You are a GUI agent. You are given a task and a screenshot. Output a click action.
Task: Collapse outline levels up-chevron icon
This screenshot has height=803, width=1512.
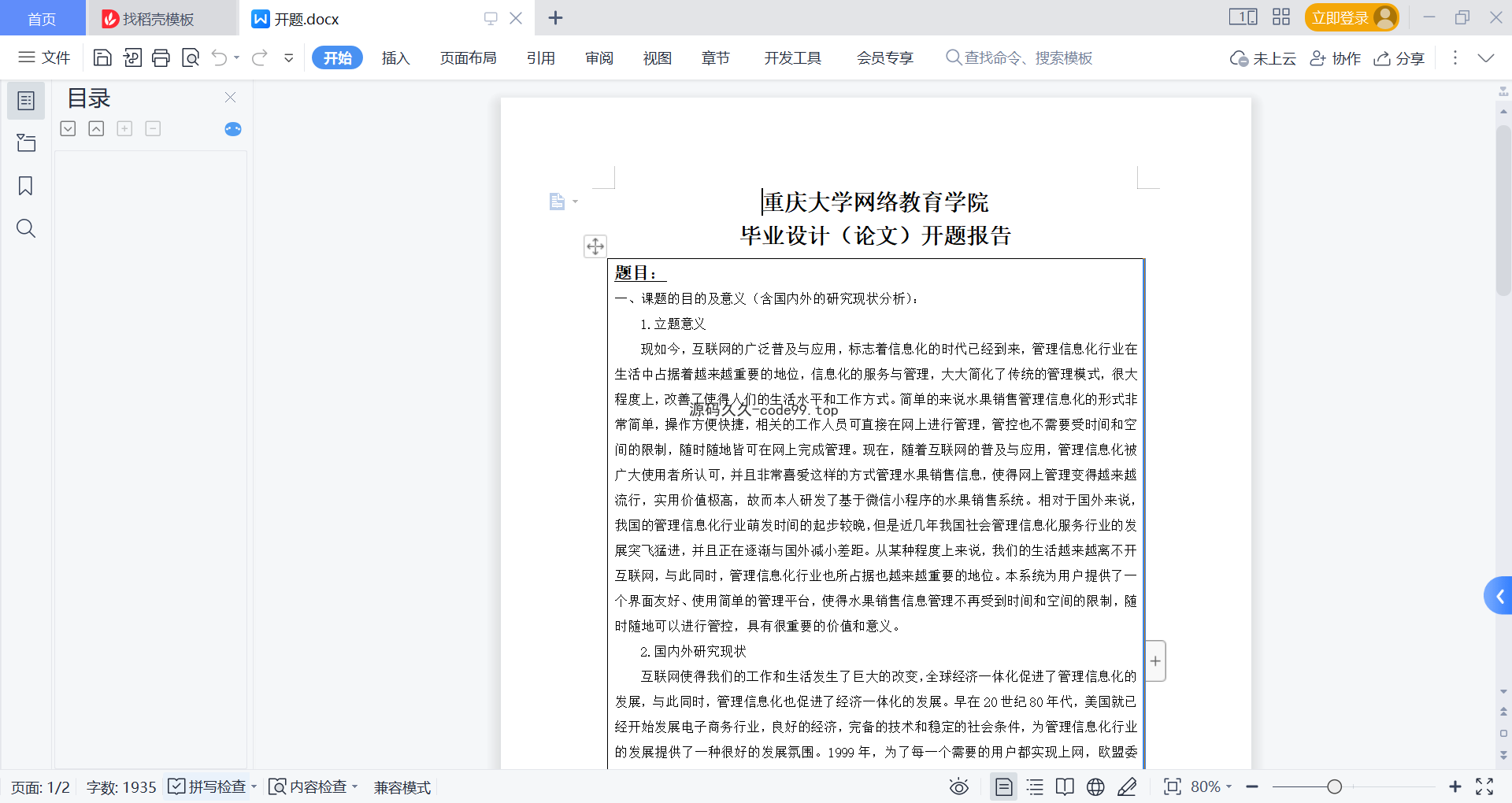(x=96, y=128)
